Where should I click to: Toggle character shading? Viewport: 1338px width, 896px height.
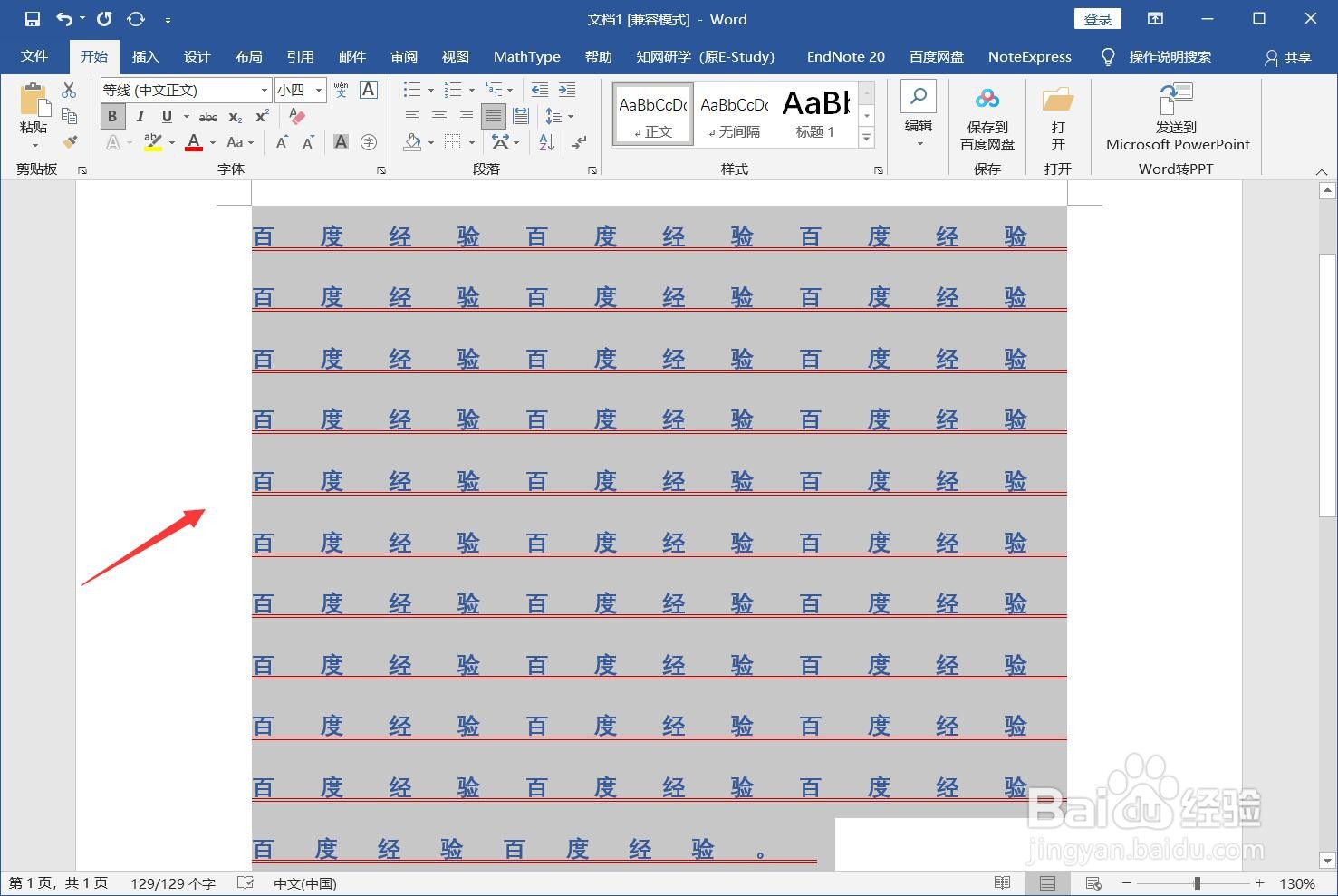click(341, 142)
